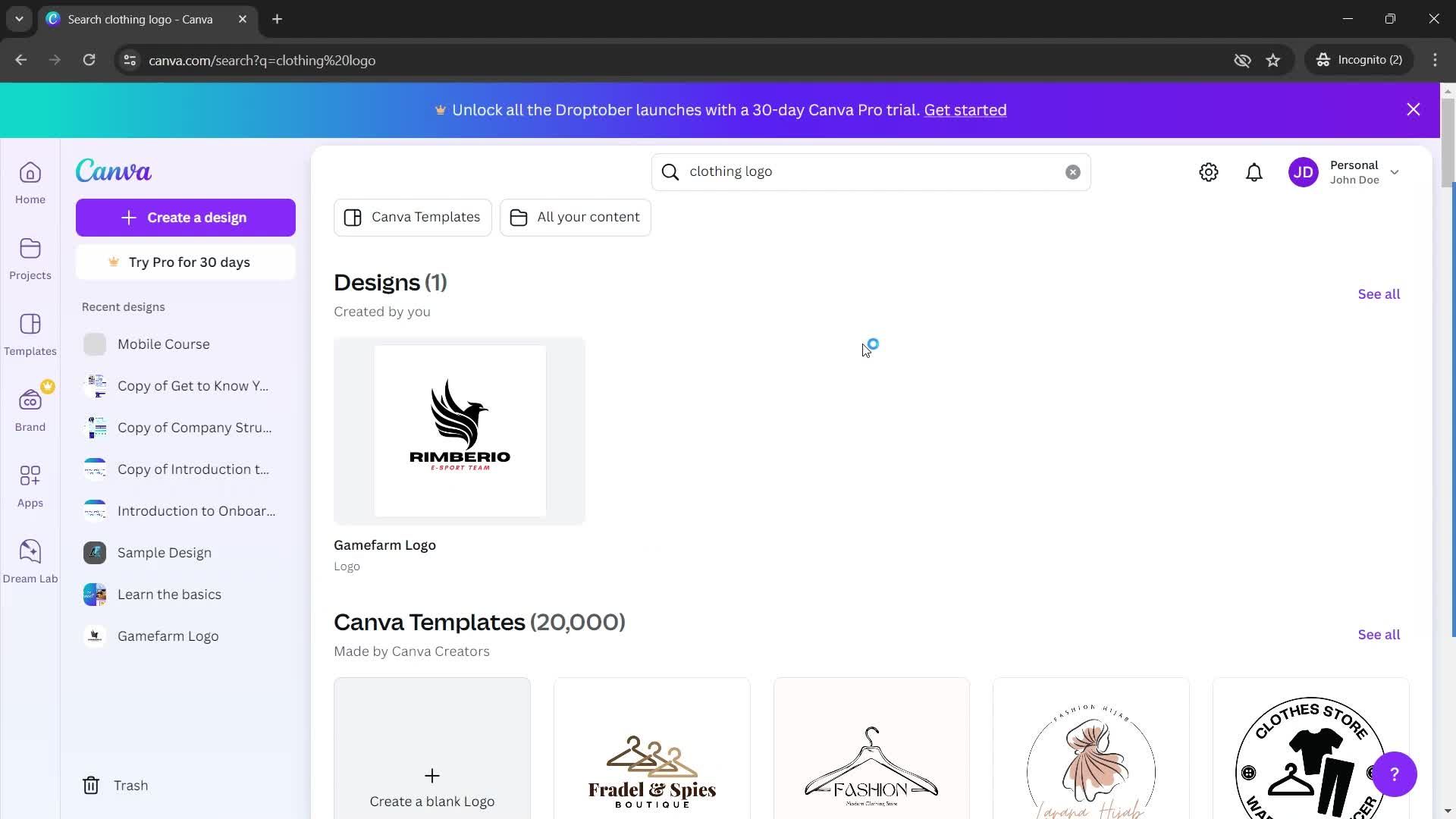
Task: Click Try Pro for 30 days
Action: (186, 262)
